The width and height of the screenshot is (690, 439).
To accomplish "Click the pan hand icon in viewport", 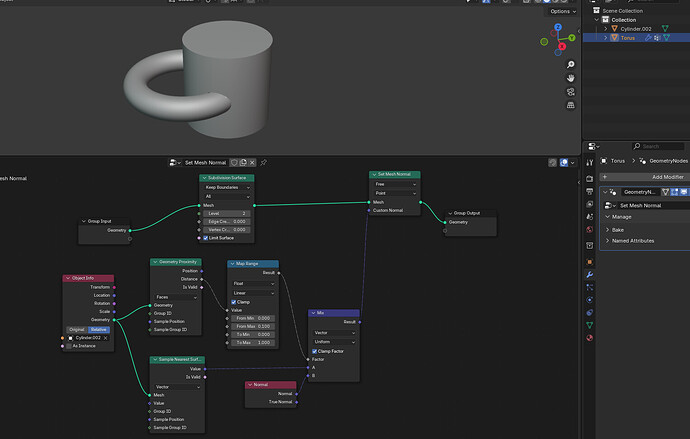I will [x=570, y=78].
